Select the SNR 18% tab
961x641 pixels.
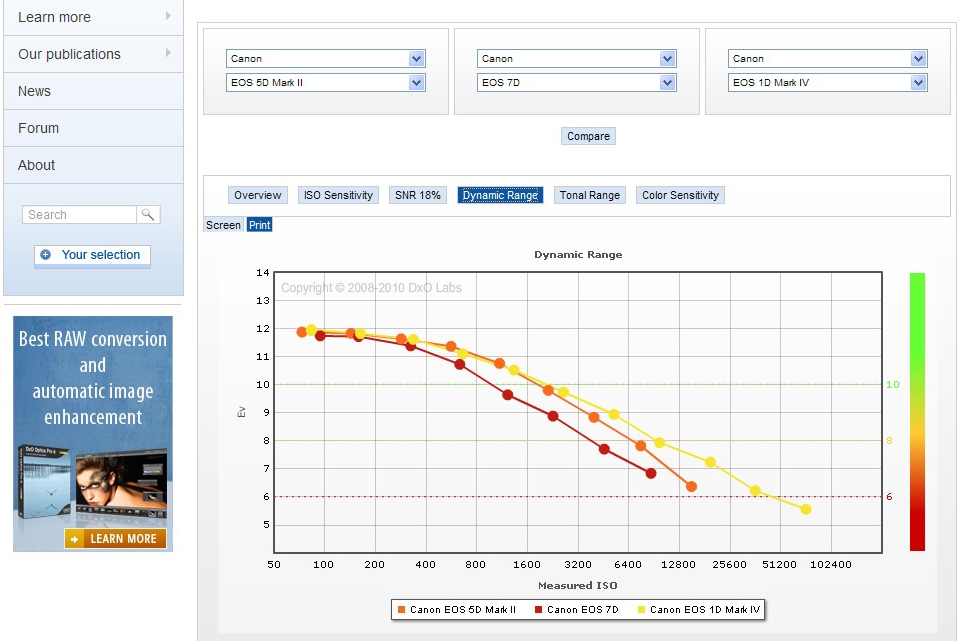point(418,195)
